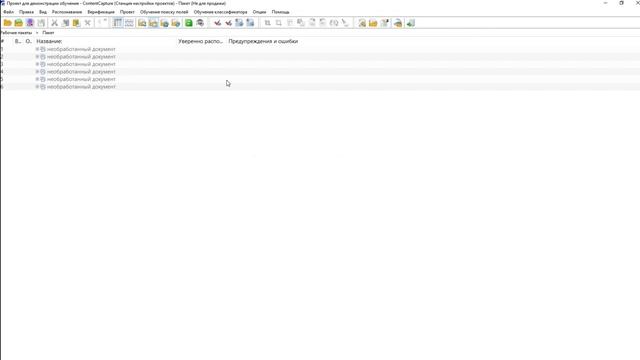Expand the document in row 2
Image resolution: width=640 pixels, height=360 pixels.
point(38,57)
